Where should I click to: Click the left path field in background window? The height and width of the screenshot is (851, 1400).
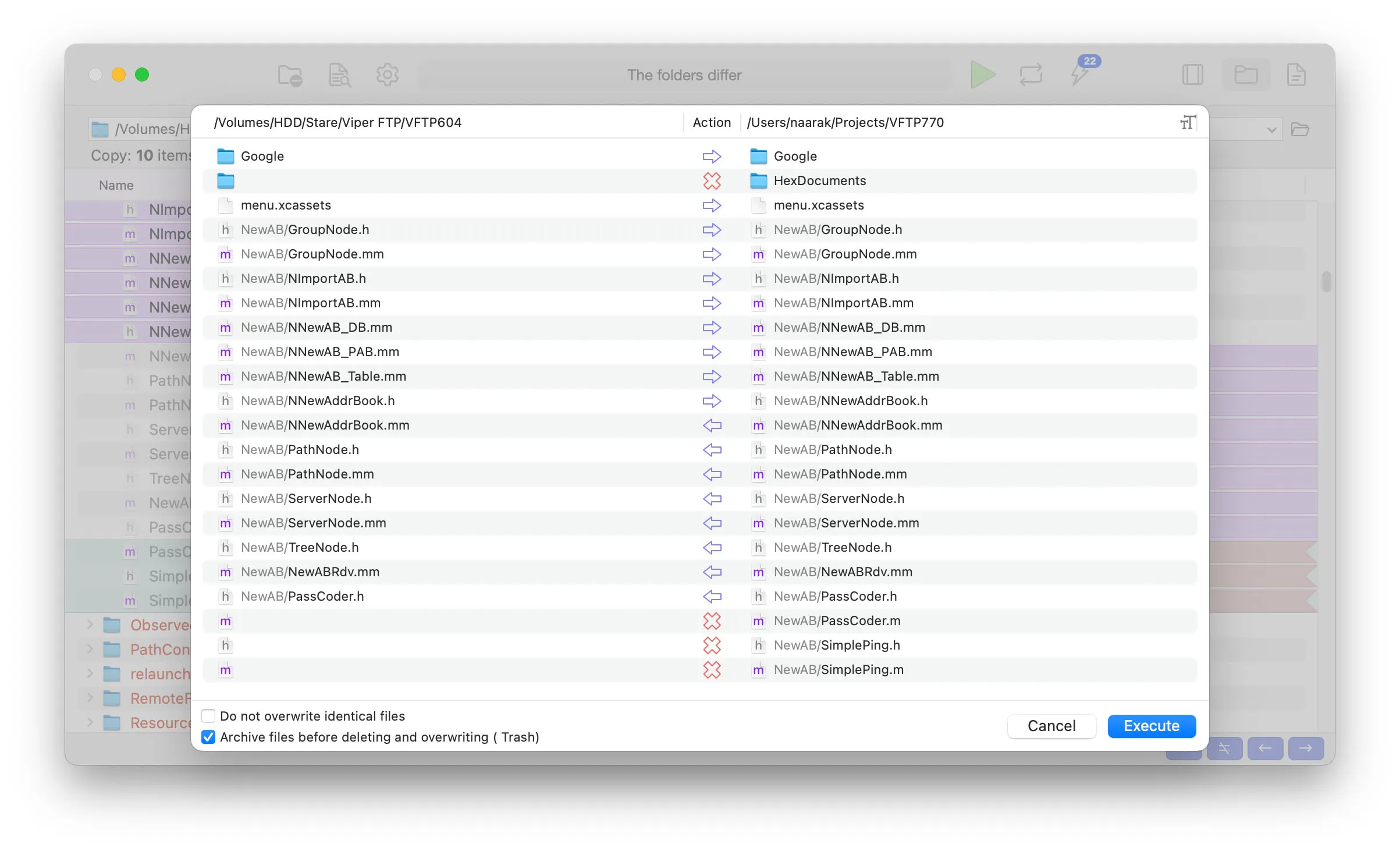point(140,129)
